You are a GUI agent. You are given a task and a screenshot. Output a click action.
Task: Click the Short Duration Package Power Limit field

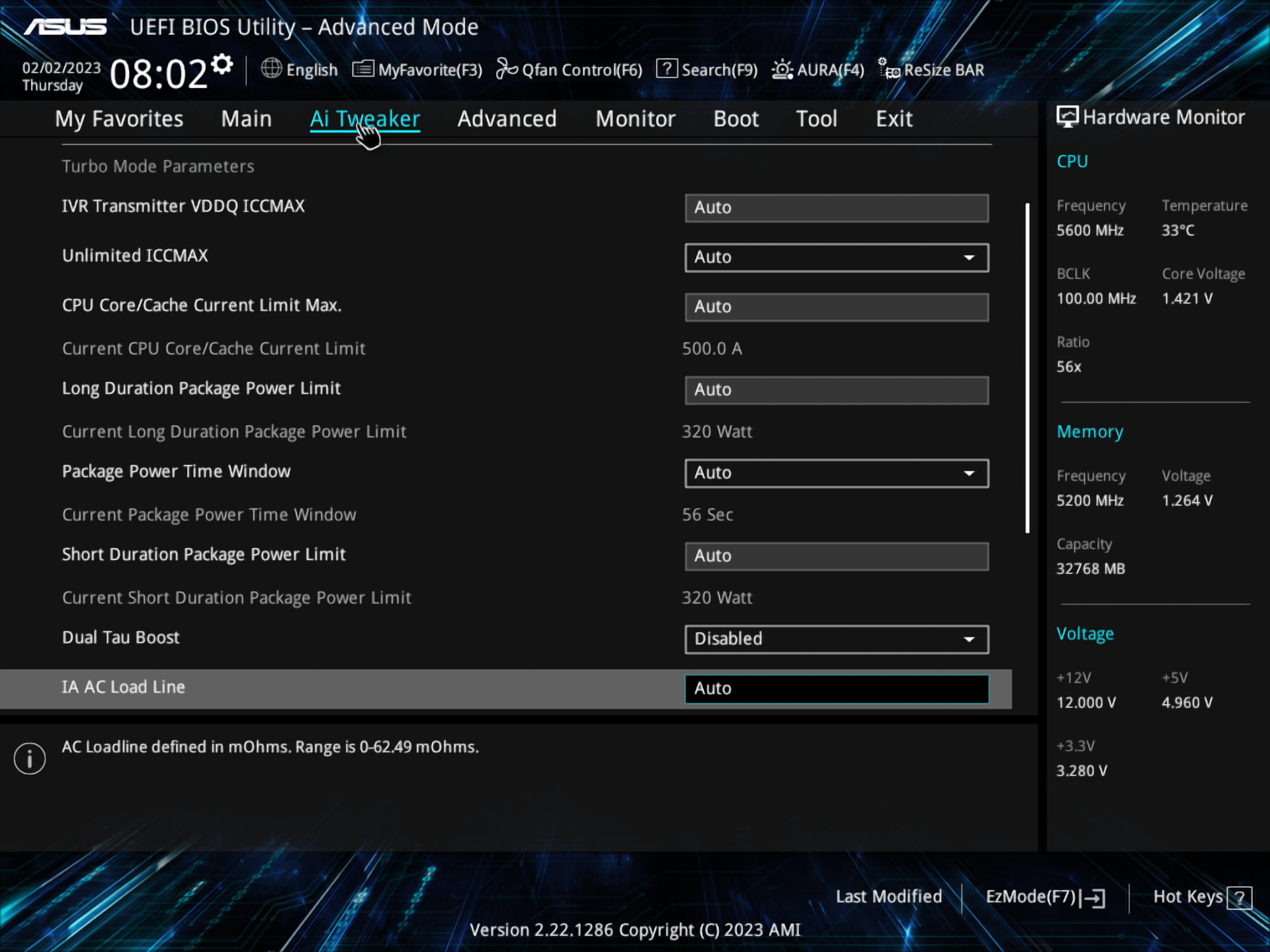click(x=837, y=556)
